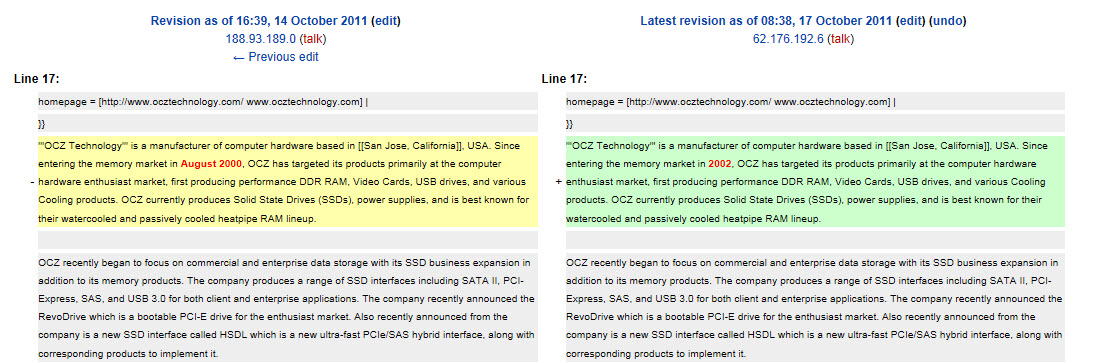Click red highlighted year 2002
The image size is (1101, 363).
tap(720, 164)
